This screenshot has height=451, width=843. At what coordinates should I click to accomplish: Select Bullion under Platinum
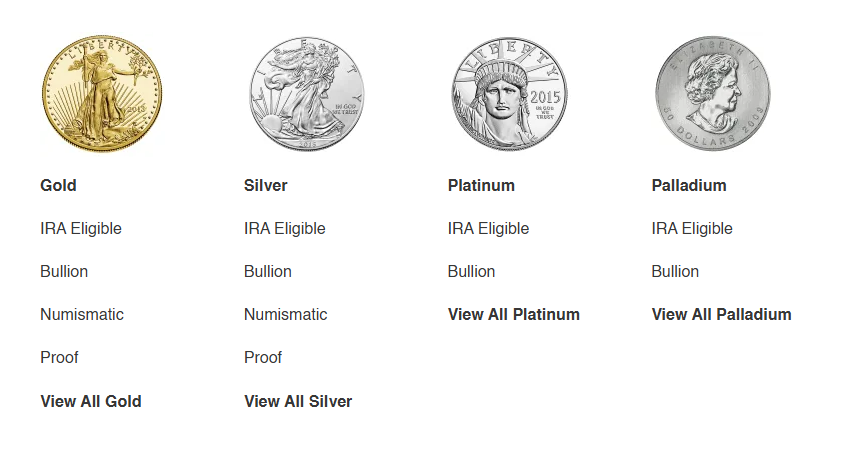[471, 271]
